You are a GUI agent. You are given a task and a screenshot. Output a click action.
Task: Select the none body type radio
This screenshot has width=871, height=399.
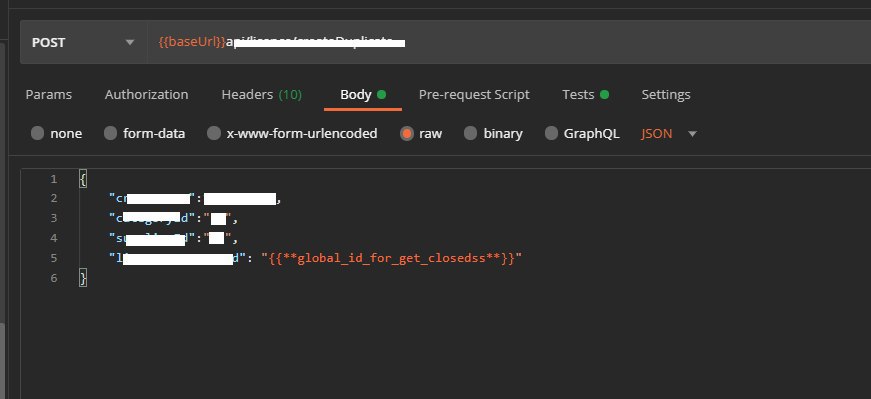click(x=37, y=133)
